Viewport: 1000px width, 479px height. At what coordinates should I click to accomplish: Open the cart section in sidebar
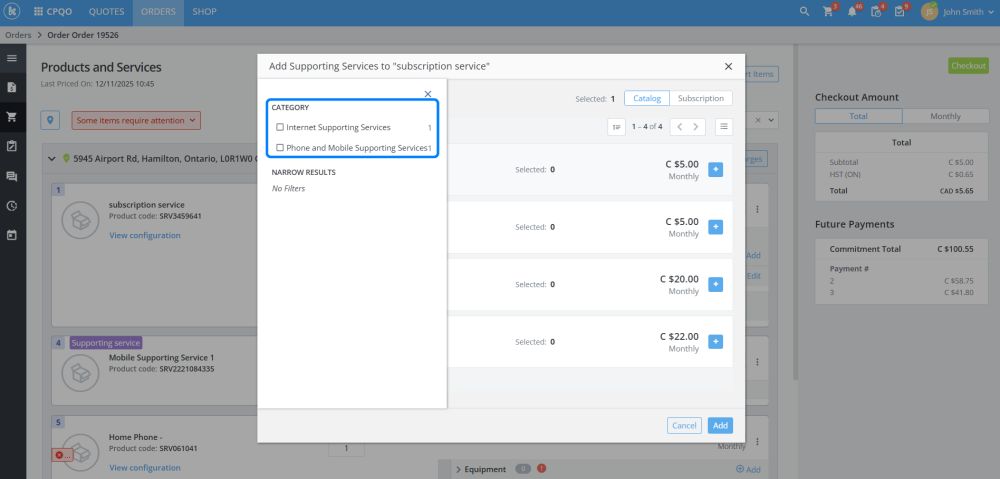pos(11,117)
